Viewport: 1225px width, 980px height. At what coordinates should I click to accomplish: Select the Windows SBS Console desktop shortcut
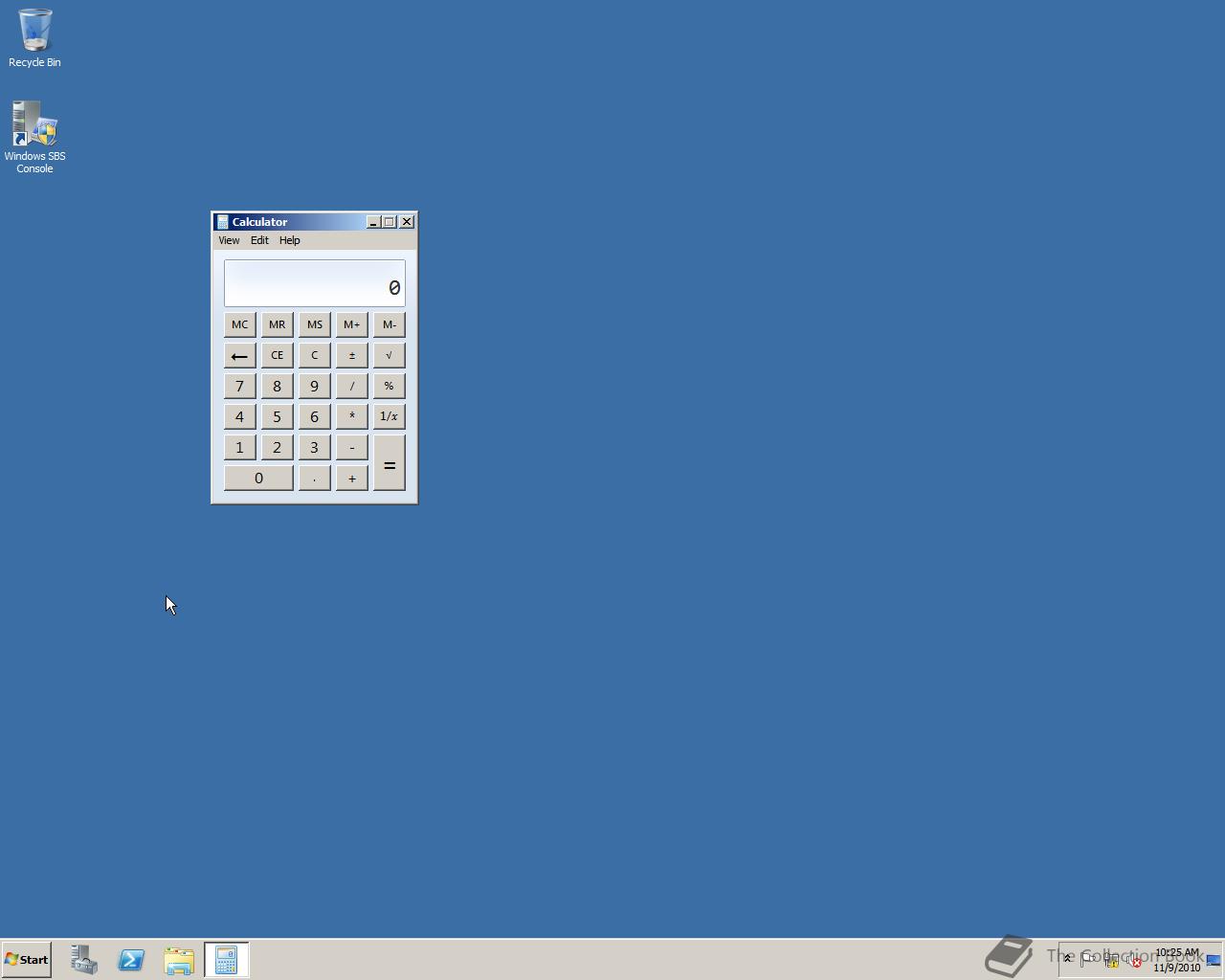[34, 138]
